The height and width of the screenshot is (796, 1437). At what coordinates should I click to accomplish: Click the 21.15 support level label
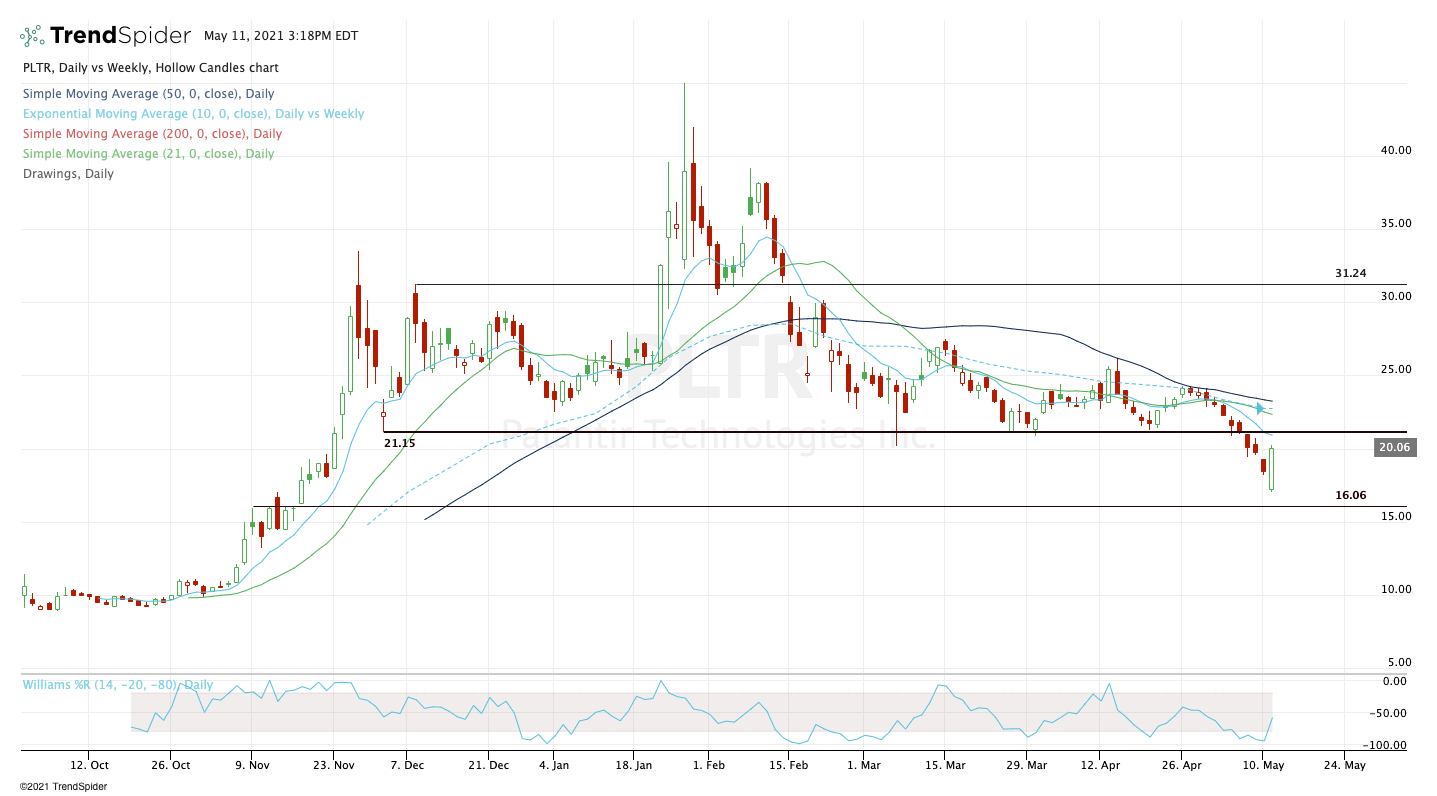coord(400,442)
